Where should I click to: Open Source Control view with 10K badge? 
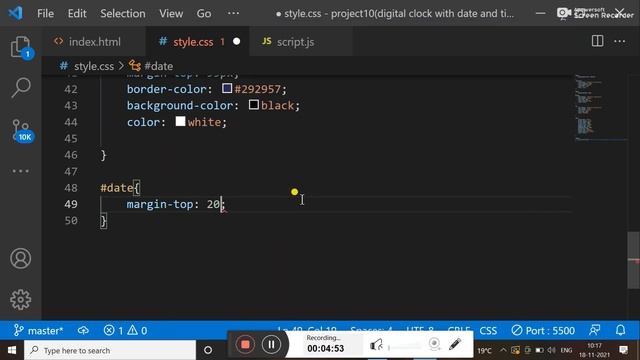[21, 131]
